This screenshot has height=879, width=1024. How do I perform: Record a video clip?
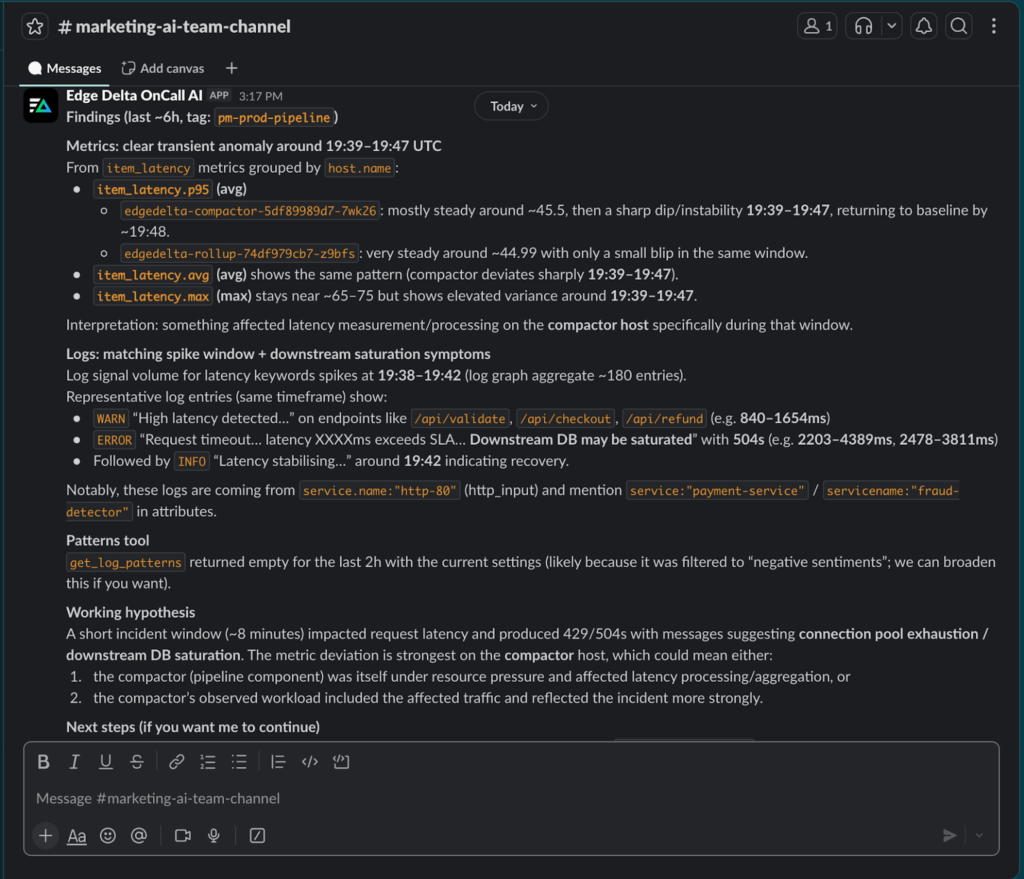[x=182, y=836]
